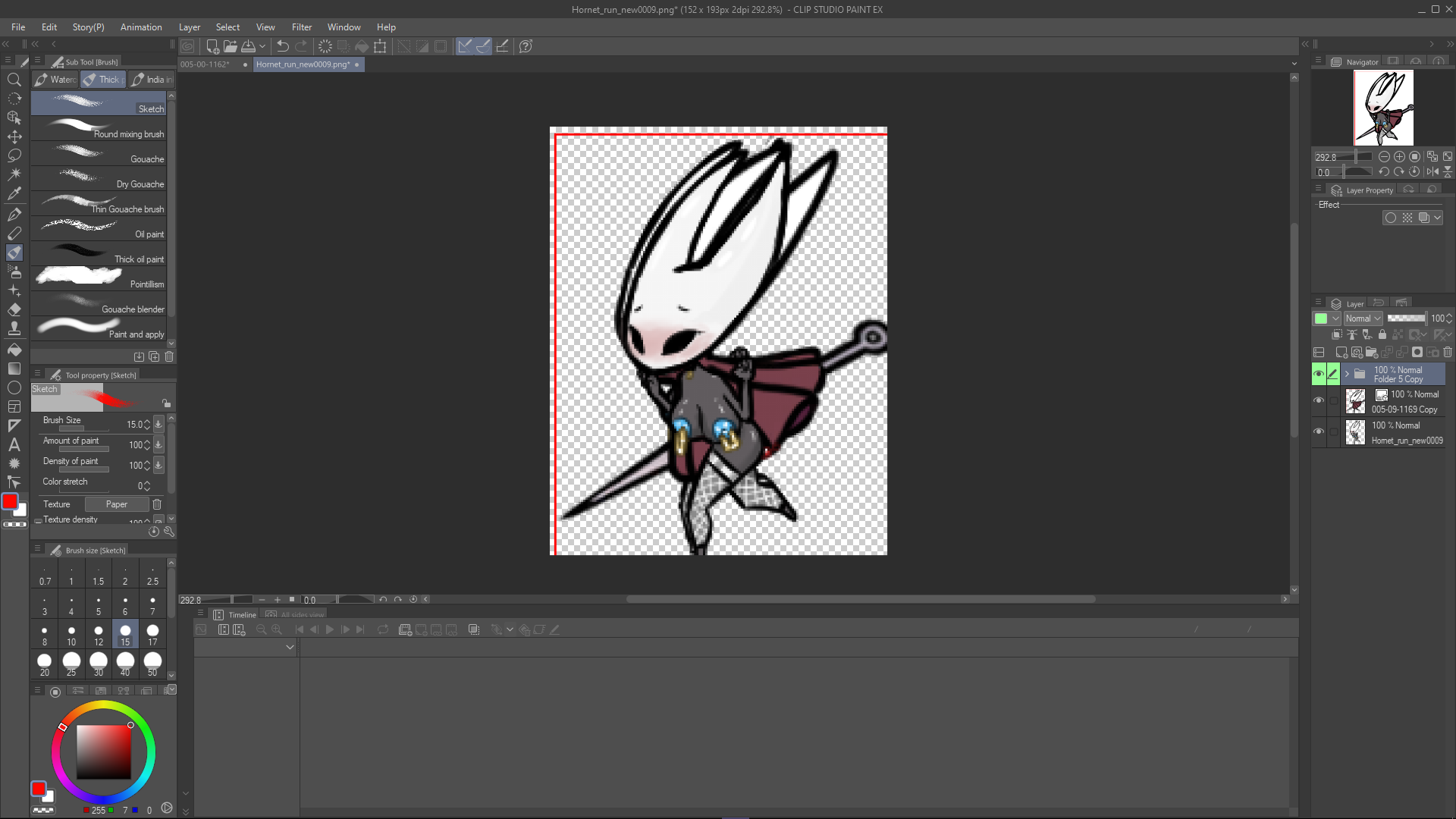The width and height of the screenshot is (1456, 819).
Task: Click the Scale/Rotate transform icon
Action: 380,46
